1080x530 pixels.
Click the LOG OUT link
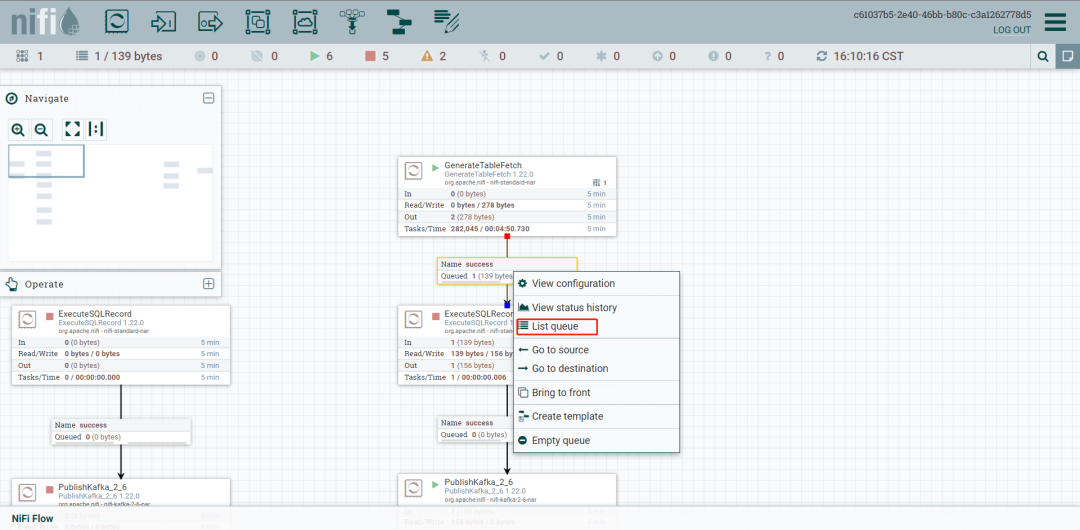1012,30
